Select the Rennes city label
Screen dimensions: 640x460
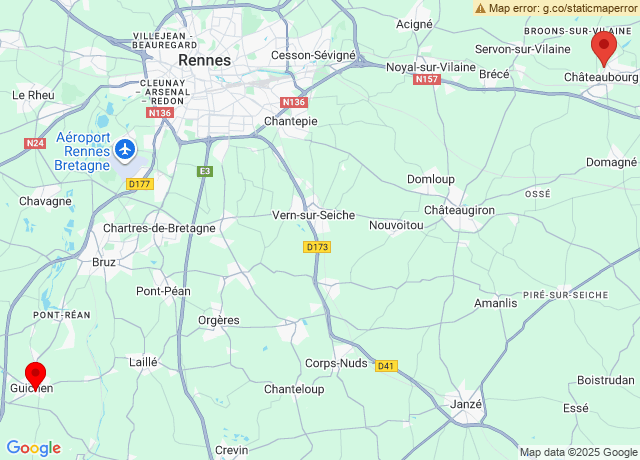coord(204,60)
